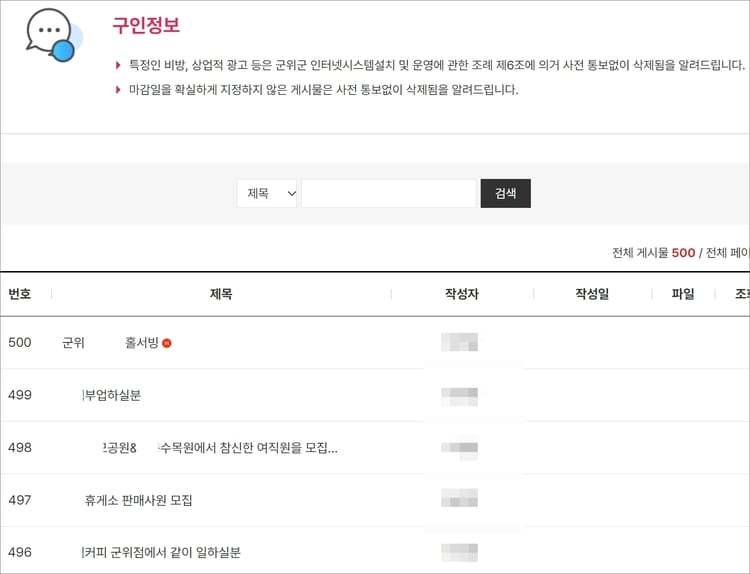Viewport: 750px width, 574px height.
Task: Open post 497 휴게소 판매사원 모집
Action: pos(138,500)
